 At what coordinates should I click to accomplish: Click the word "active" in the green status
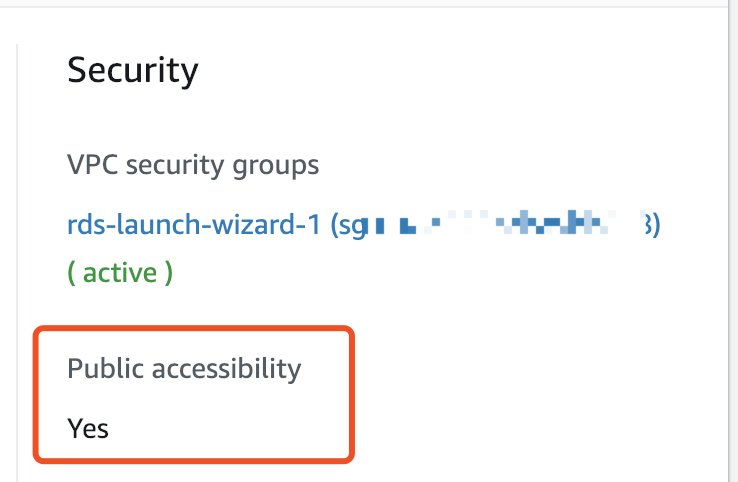pos(120,272)
